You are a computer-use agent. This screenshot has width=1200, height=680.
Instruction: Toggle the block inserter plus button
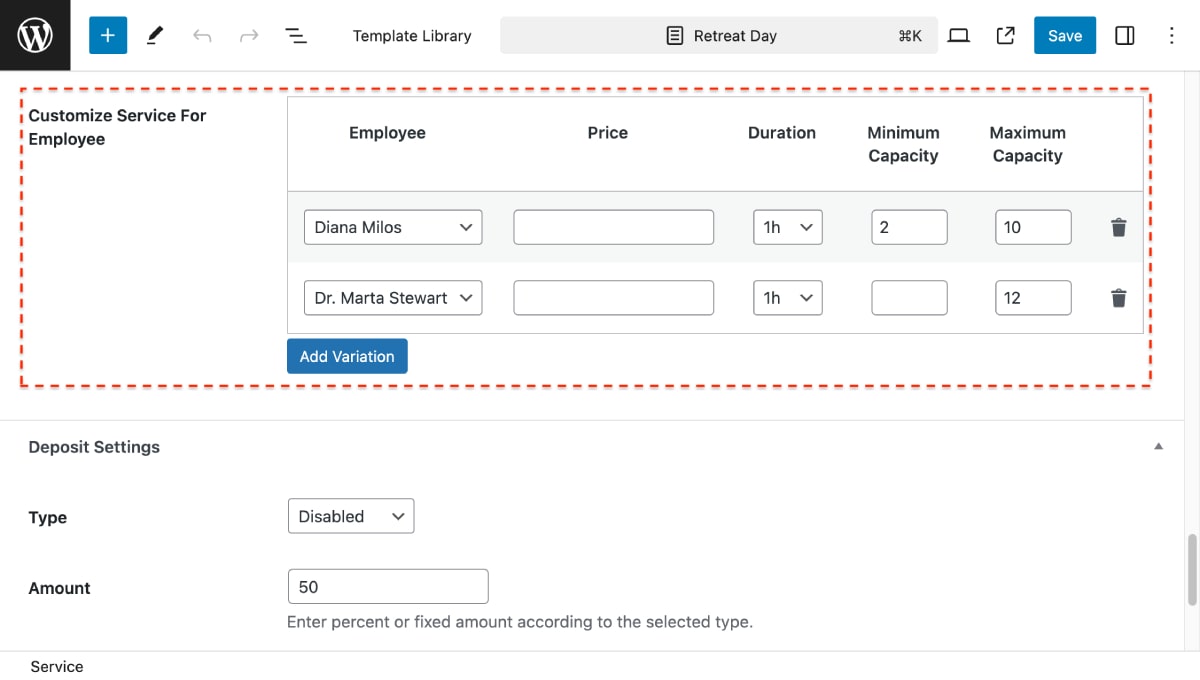click(x=108, y=35)
